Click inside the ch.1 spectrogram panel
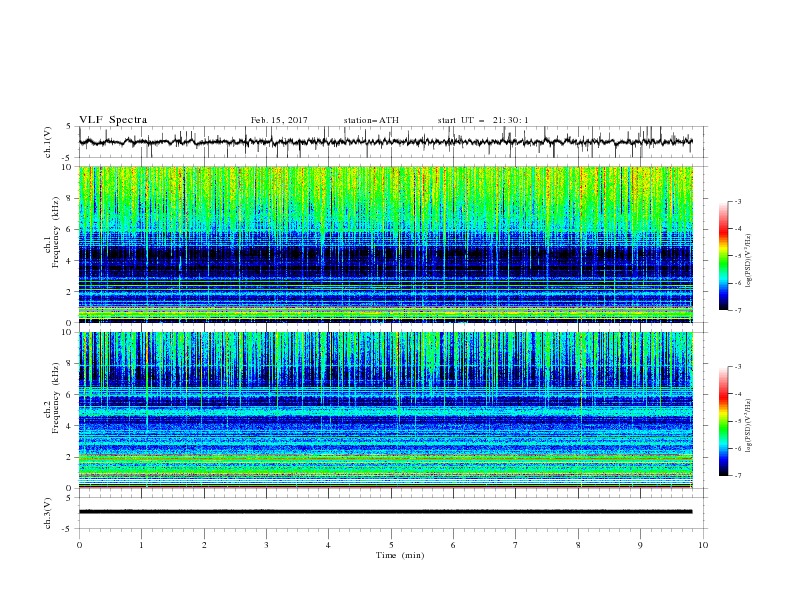Screen dimensions: 792x612 click(385, 244)
